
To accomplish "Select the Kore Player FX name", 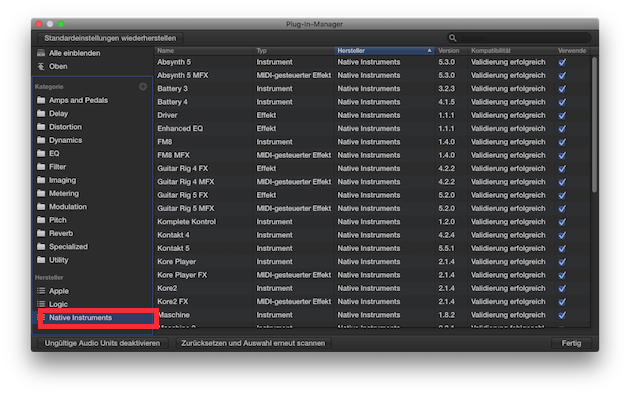I will click(182, 275).
